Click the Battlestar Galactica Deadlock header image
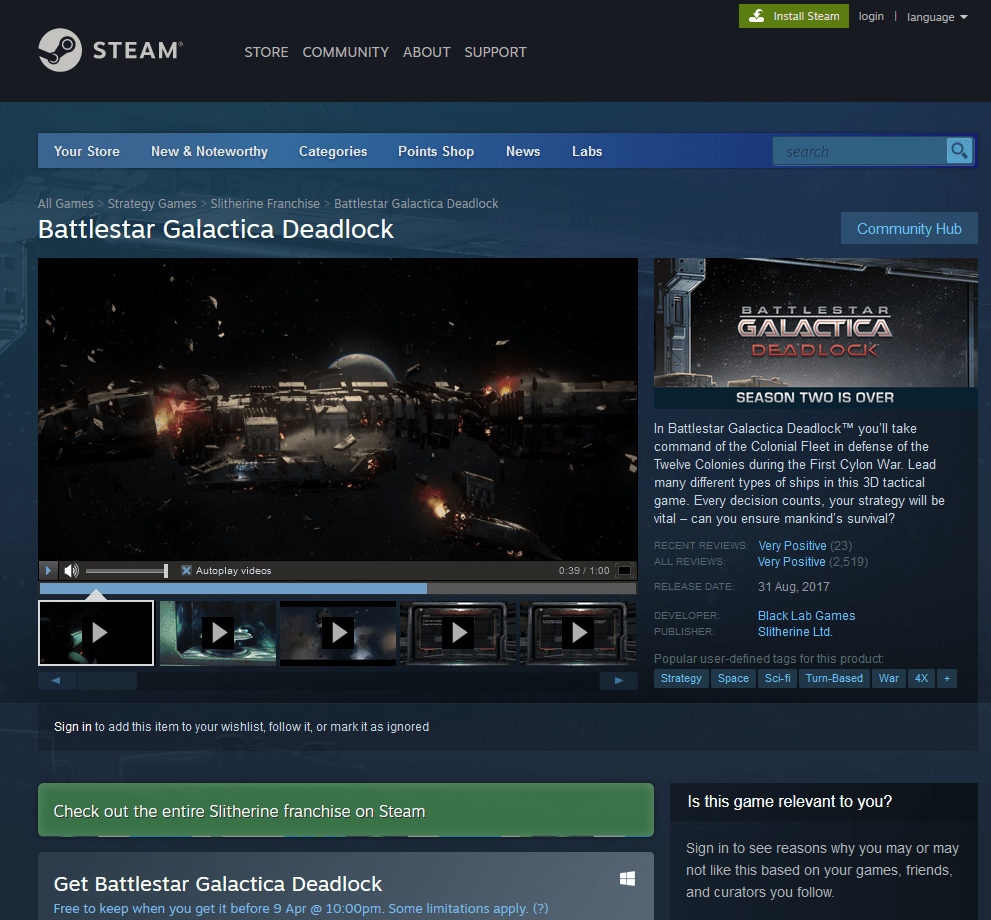The image size is (991, 920). coord(815,333)
